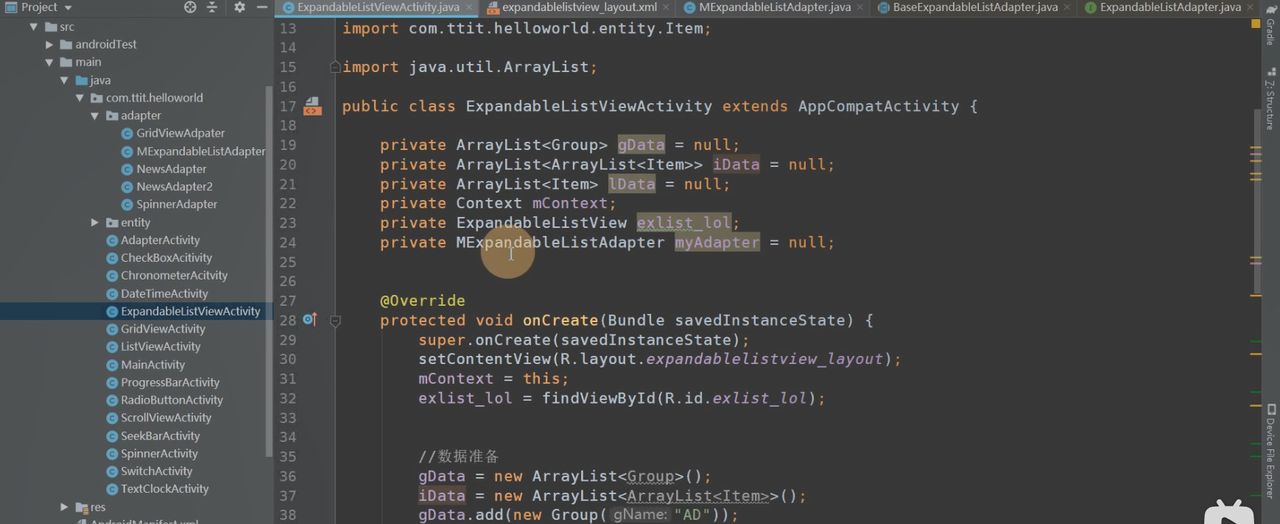Hide the Project panel with the minimize icon
This screenshot has height=524, width=1280.
point(261,7)
